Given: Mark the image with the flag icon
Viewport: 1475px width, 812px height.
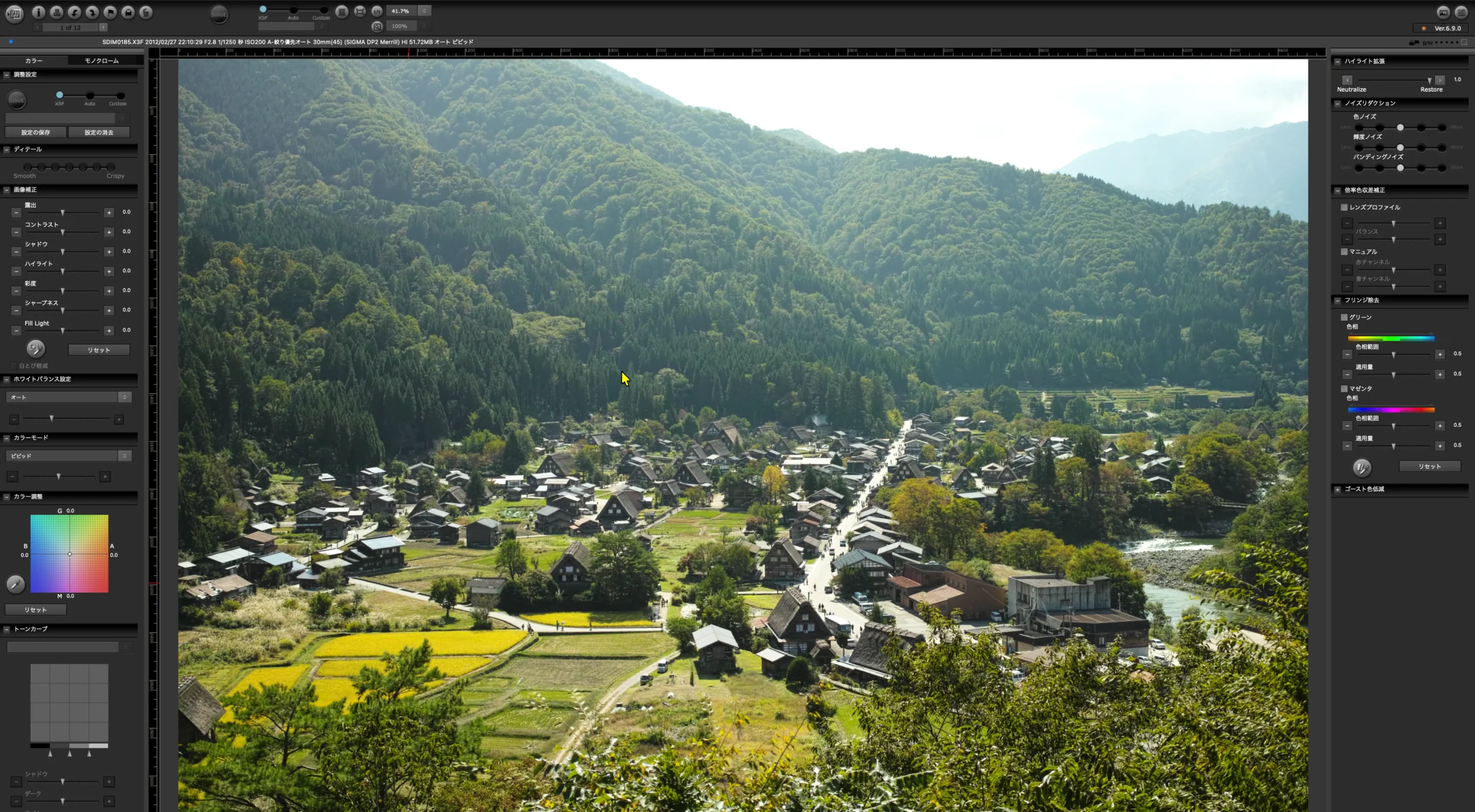Looking at the screenshot, I should pyautogui.click(x=109, y=13).
